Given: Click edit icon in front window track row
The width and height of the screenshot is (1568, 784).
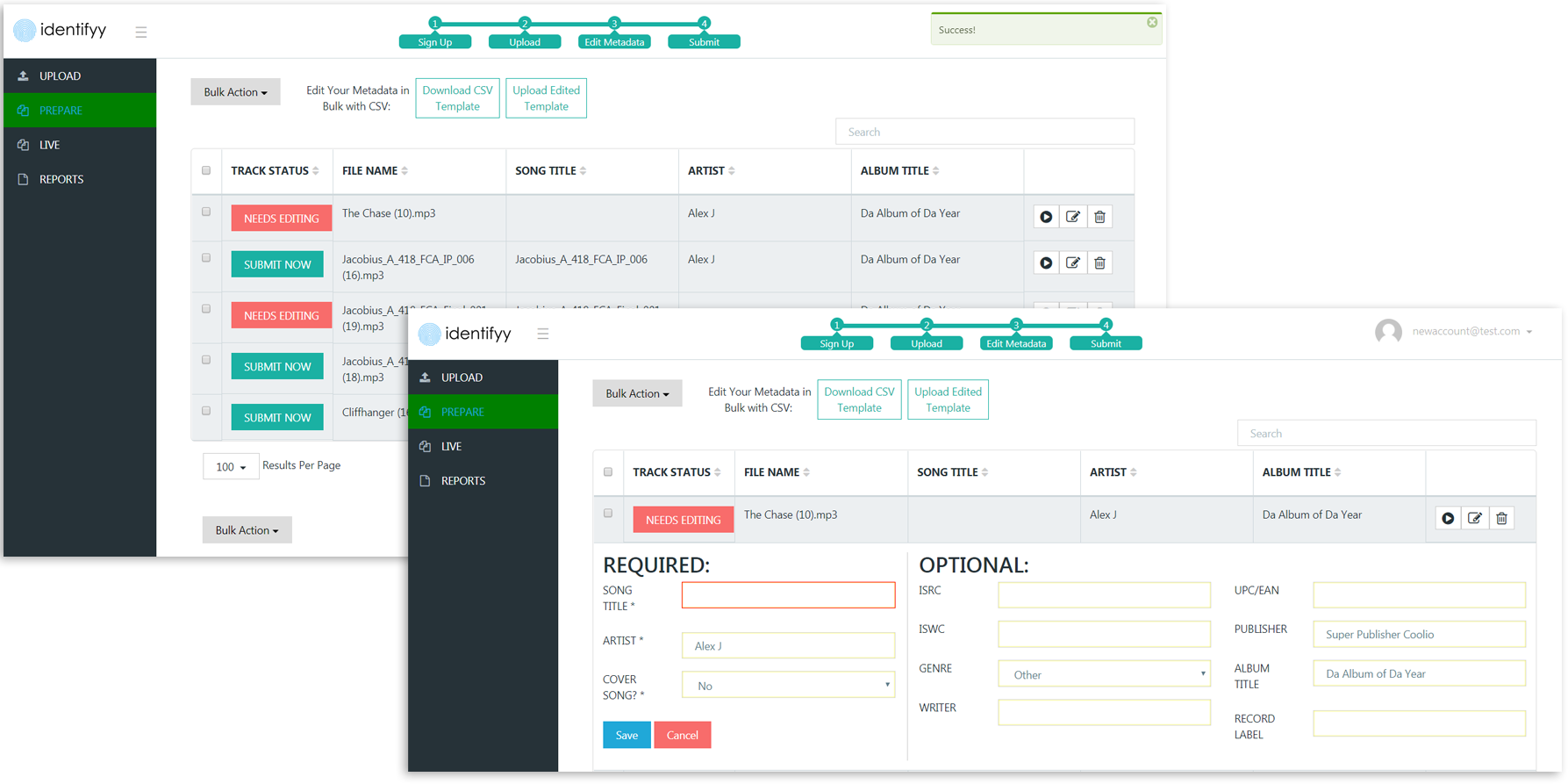Looking at the screenshot, I should 1475,519.
